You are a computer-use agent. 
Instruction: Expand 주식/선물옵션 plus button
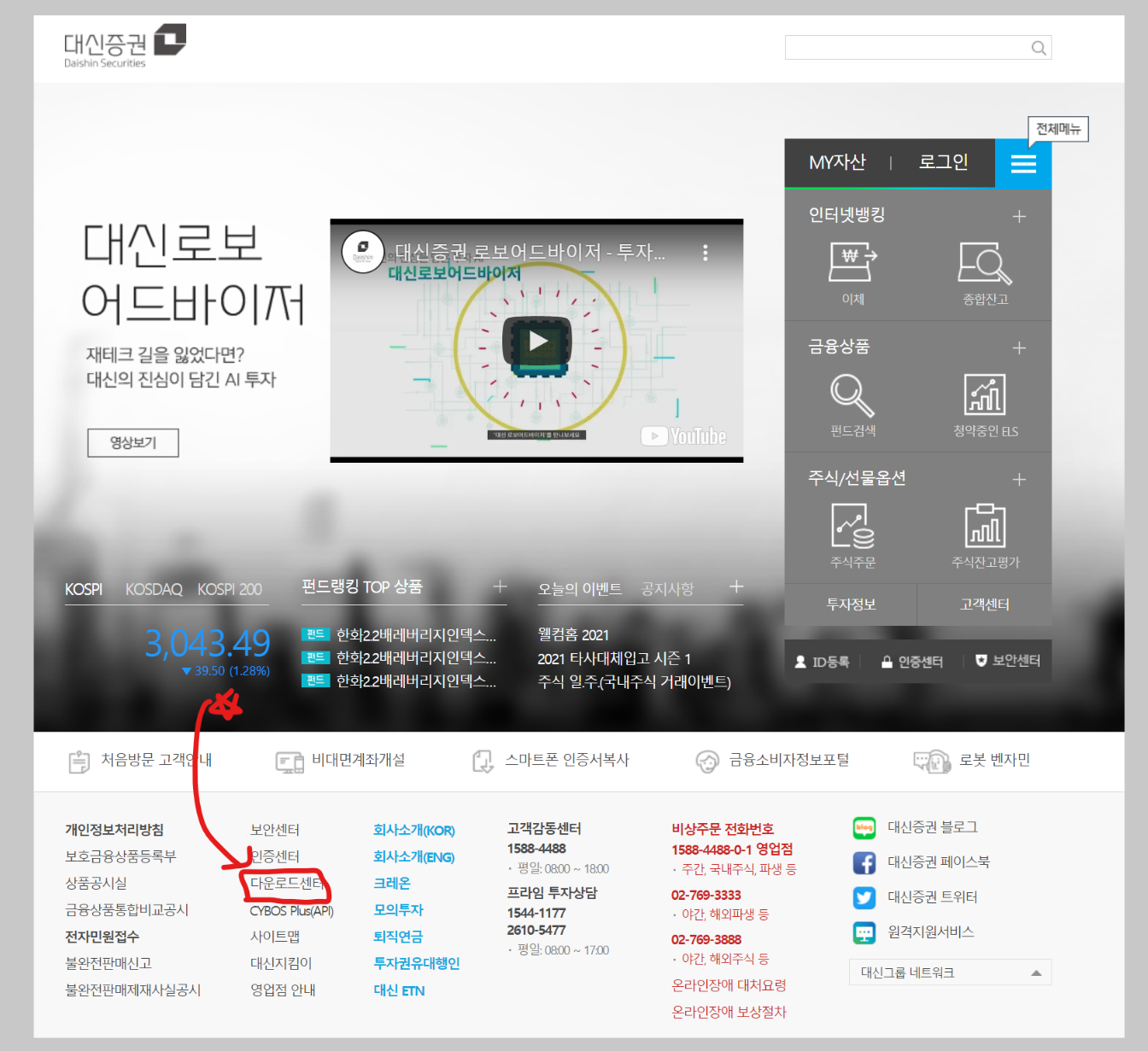(1019, 480)
